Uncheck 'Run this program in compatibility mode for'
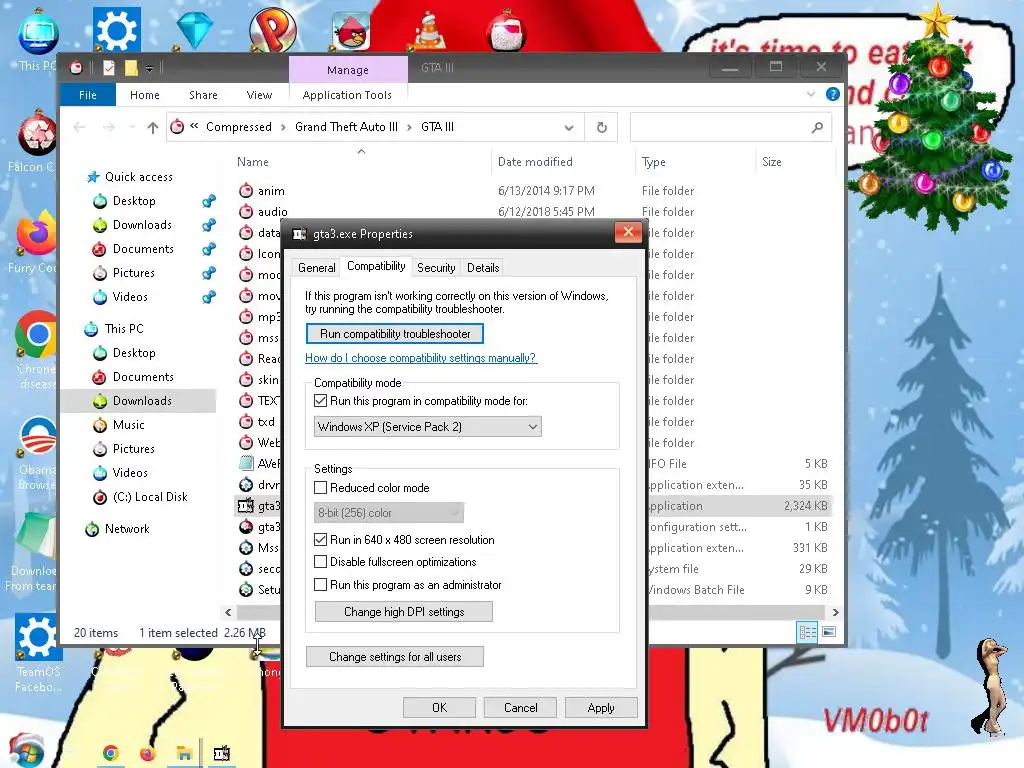Screen dimensions: 1024x768 click(321, 401)
